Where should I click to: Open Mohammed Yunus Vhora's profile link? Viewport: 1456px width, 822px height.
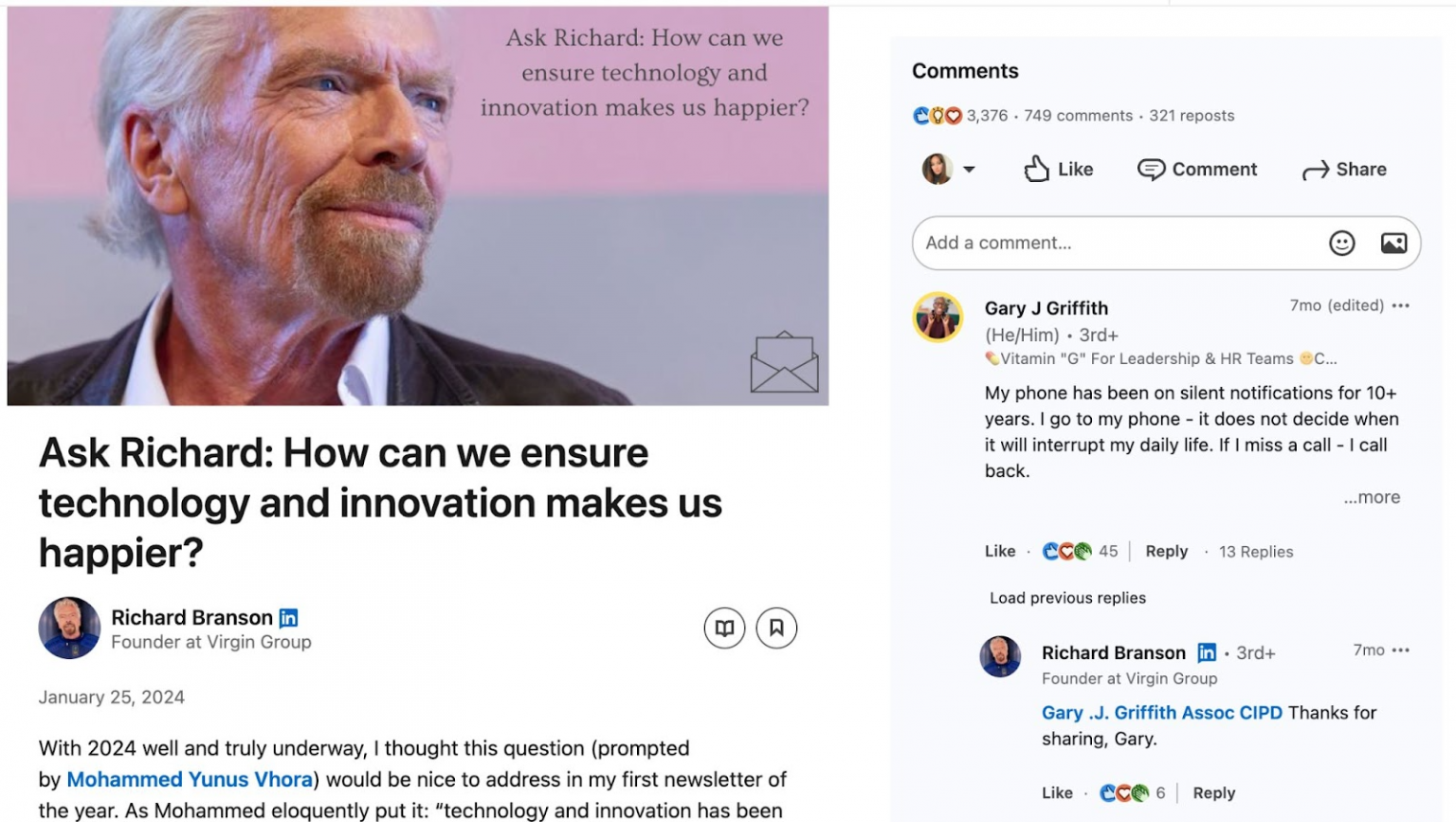point(189,778)
